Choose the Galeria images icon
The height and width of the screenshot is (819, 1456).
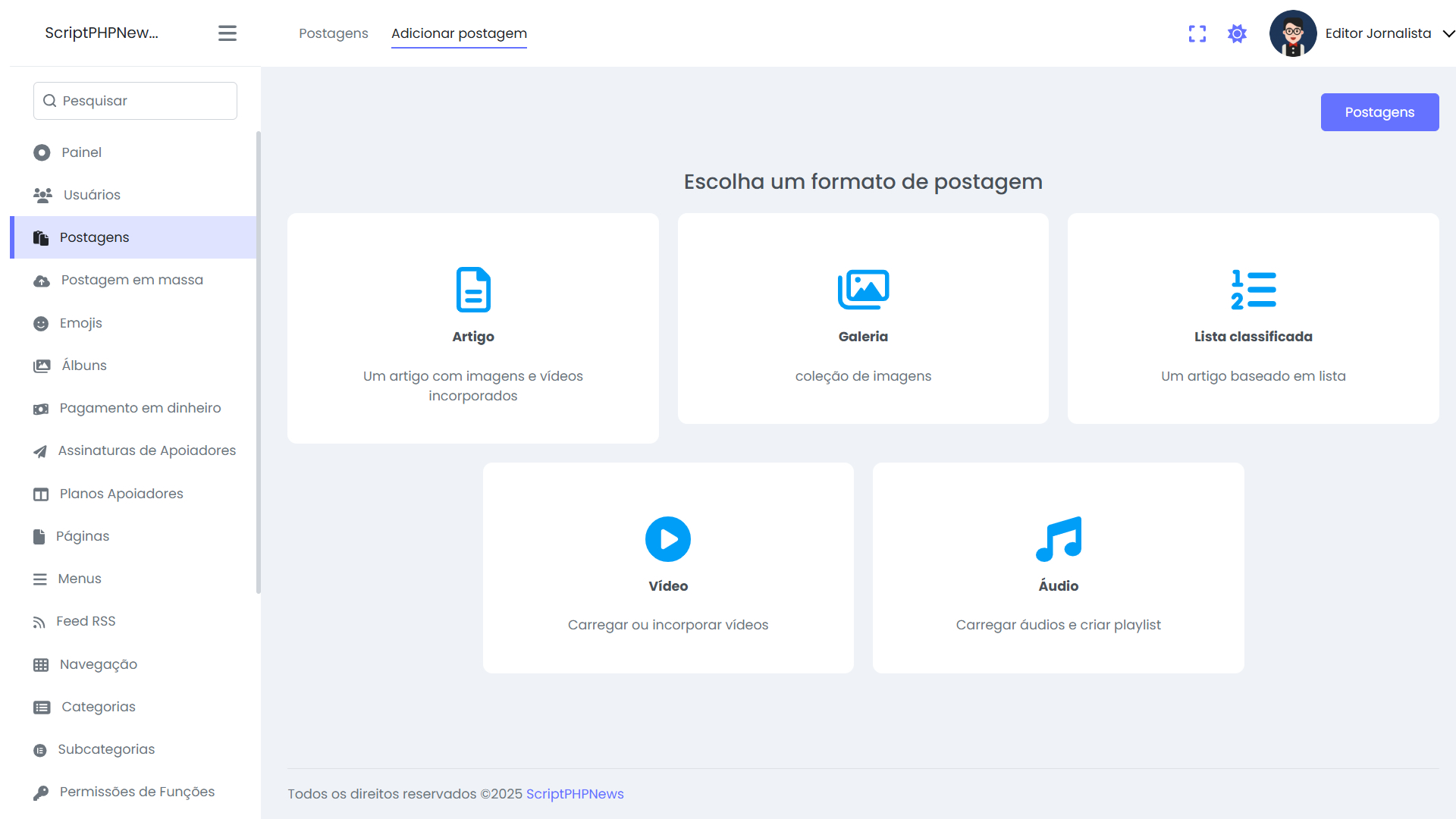pyautogui.click(x=863, y=290)
